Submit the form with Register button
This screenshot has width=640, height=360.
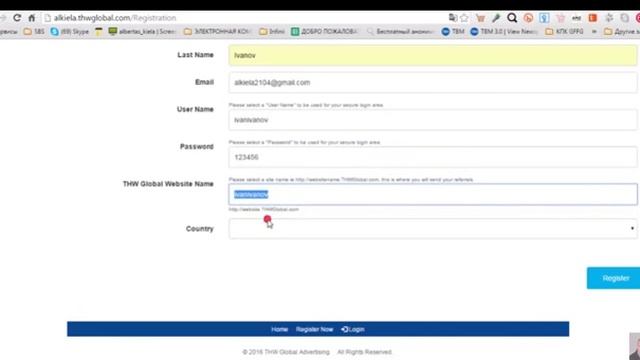(613, 278)
